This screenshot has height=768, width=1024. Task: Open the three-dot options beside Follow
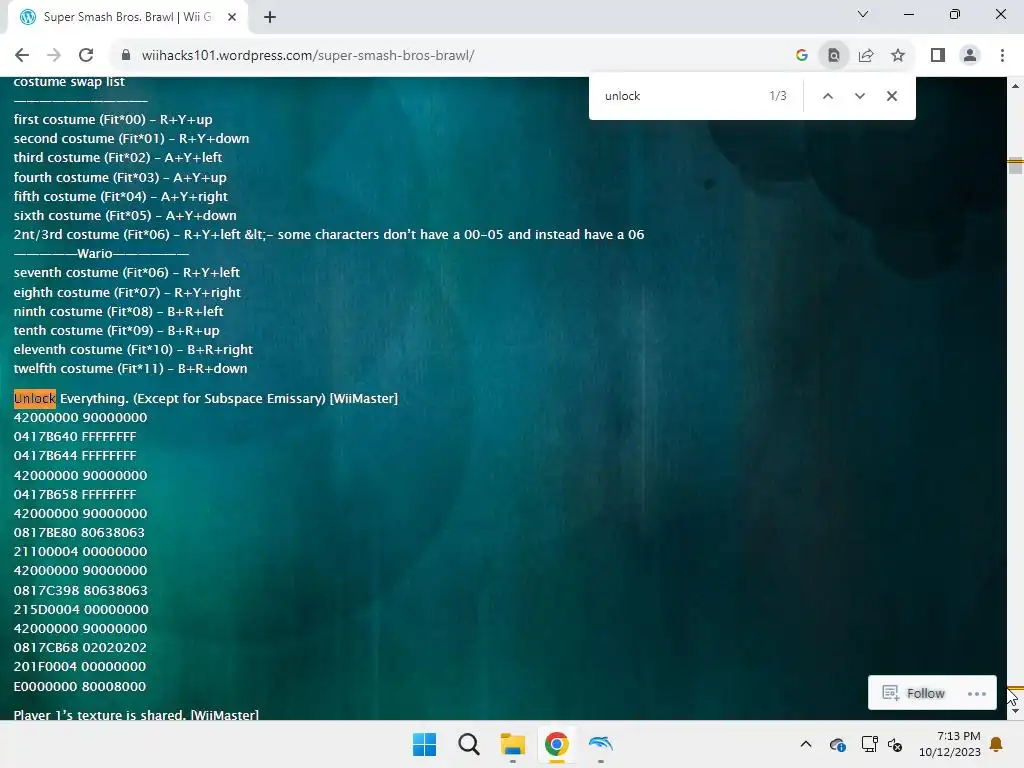click(x=976, y=694)
